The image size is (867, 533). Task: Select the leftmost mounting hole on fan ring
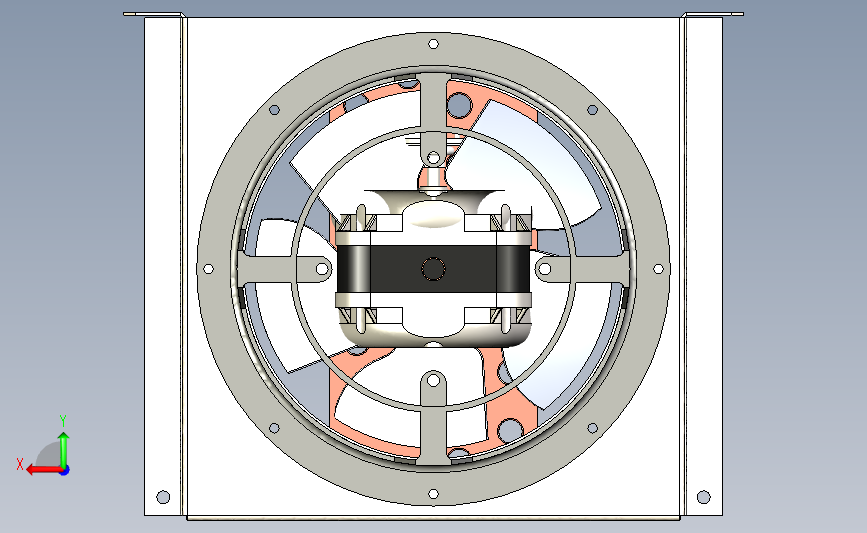pyautogui.click(x=208, y=269)
